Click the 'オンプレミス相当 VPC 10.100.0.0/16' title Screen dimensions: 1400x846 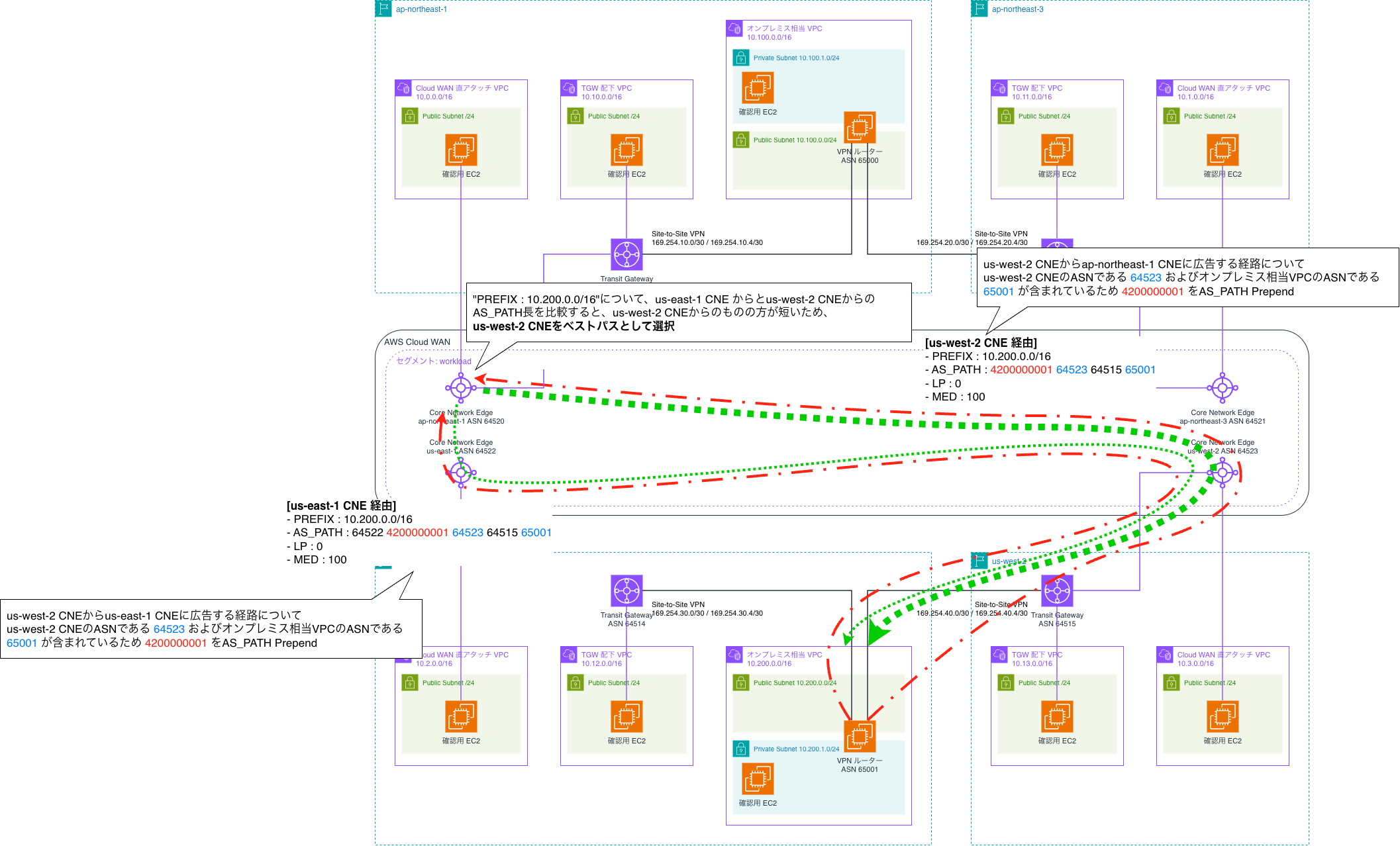785,33
